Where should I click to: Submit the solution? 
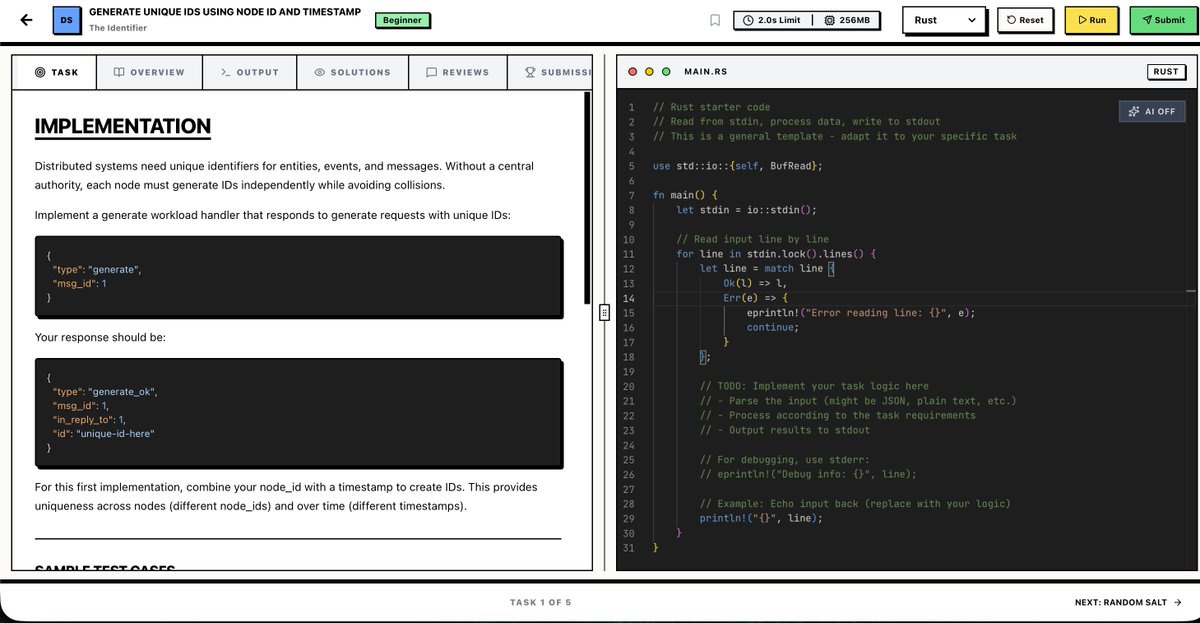click(1163, 20)
